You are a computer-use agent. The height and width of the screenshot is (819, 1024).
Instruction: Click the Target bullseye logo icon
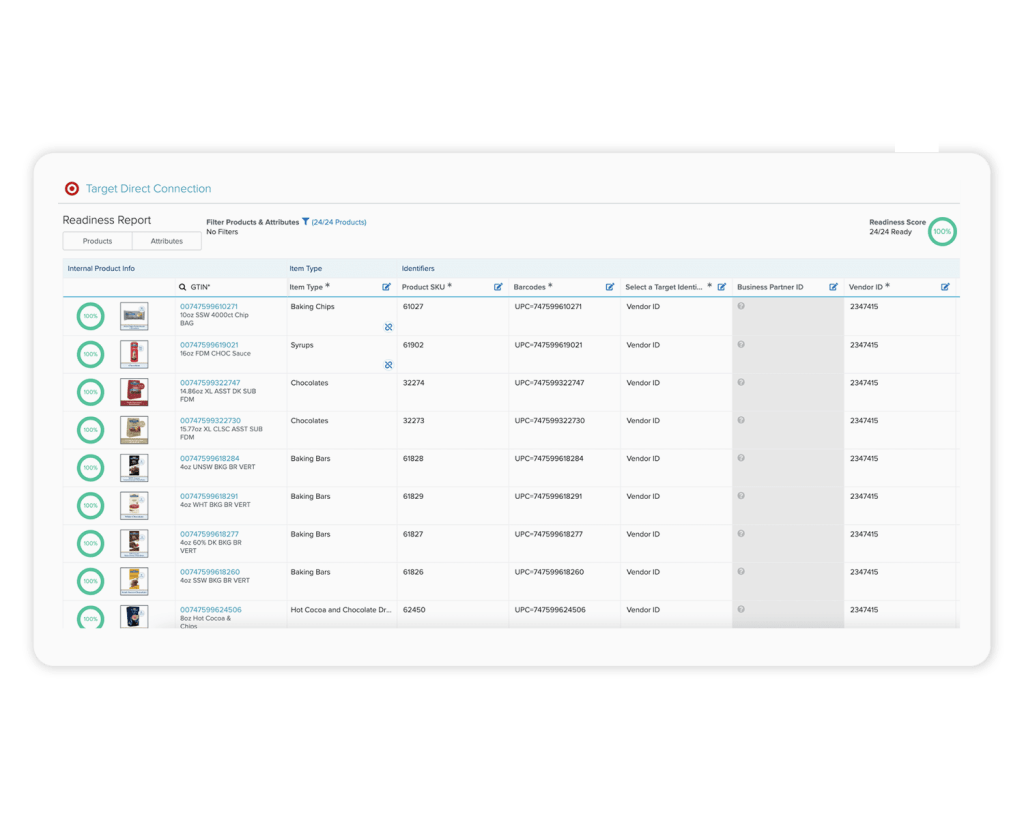tap(72, 188)
